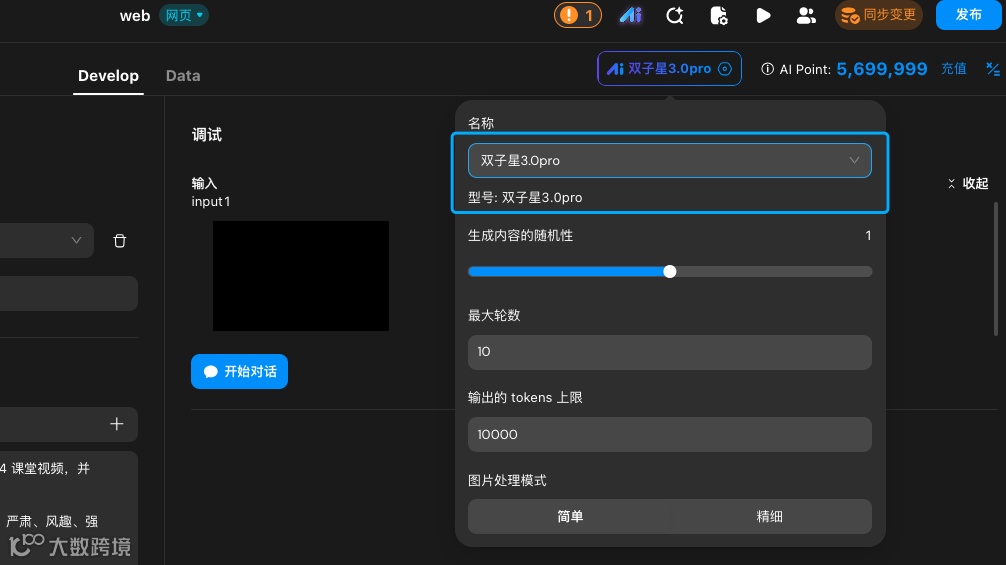Click the 收起 collapse button

pos(968,183)
